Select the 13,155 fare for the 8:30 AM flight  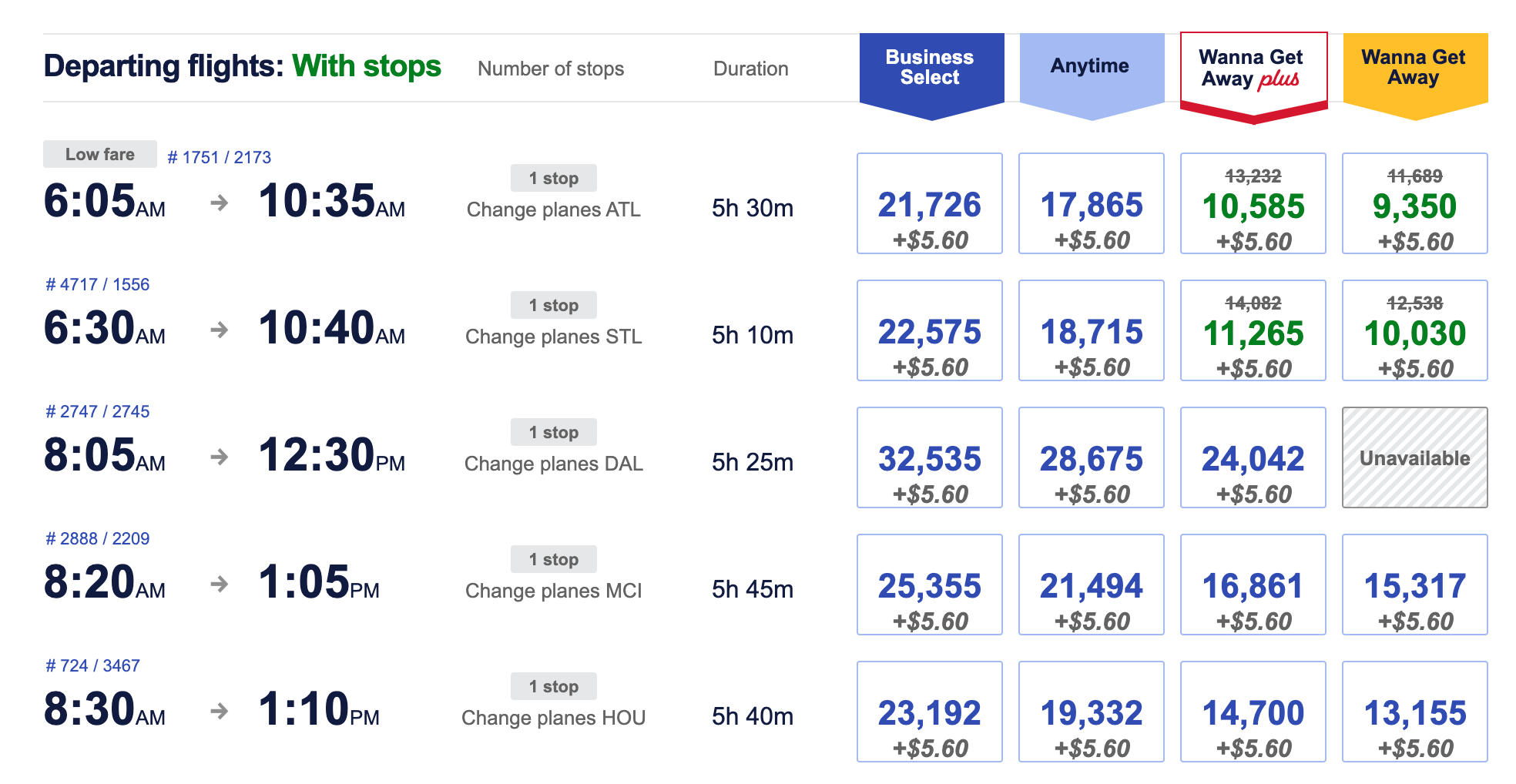point(1414,711)
